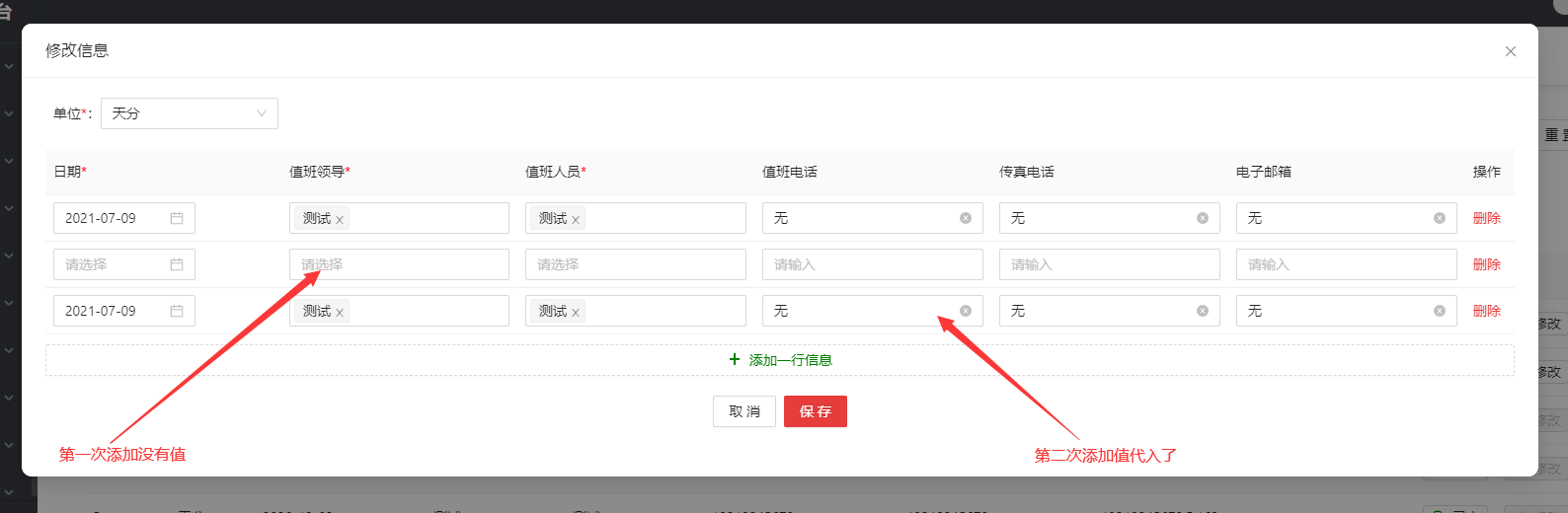Image resolution: width=1568 pixels, height=513 pixels.
Task: Clear the third row's 值班电话 field
Action: 966,311
